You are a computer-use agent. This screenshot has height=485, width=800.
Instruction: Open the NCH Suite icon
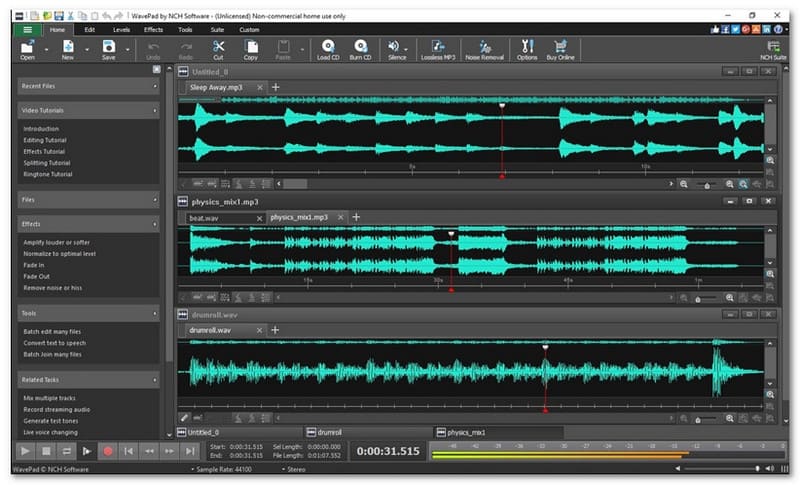tap(773, 49)
